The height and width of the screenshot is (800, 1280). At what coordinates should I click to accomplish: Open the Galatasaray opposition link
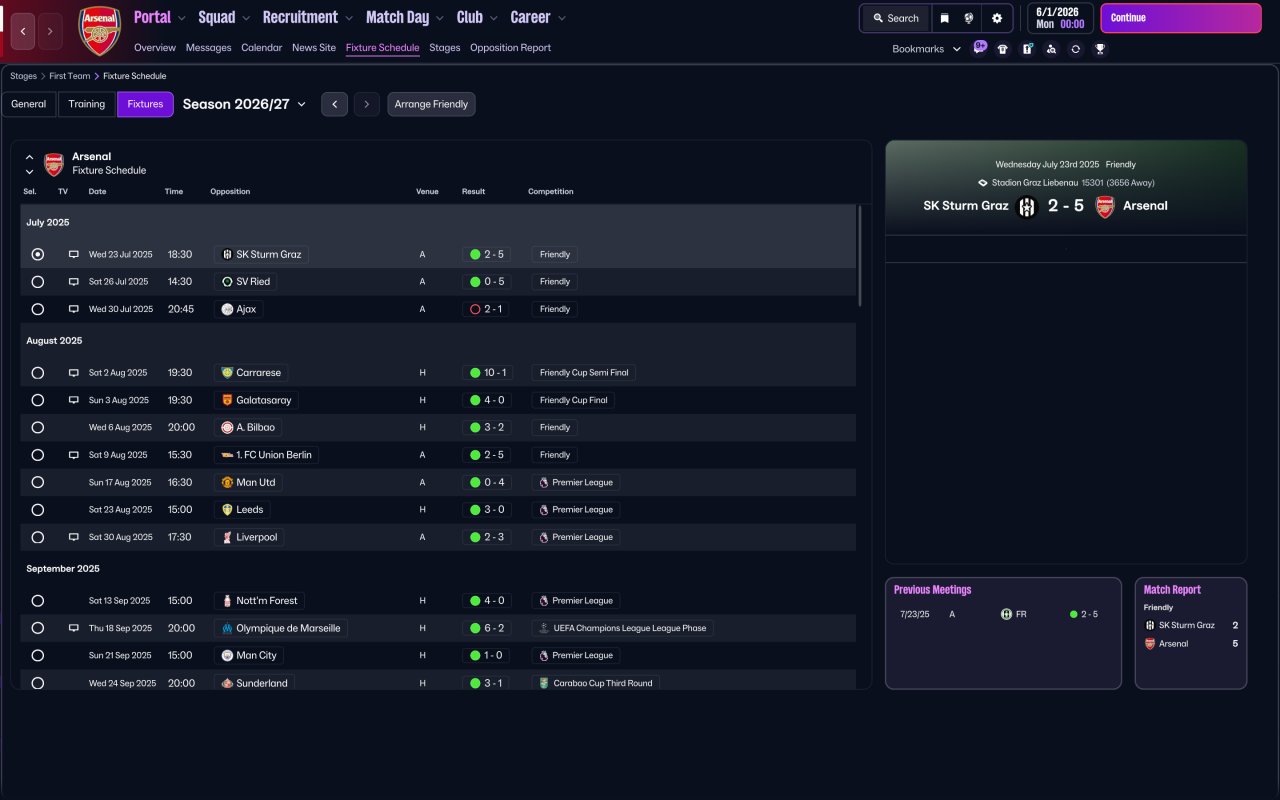256,400
